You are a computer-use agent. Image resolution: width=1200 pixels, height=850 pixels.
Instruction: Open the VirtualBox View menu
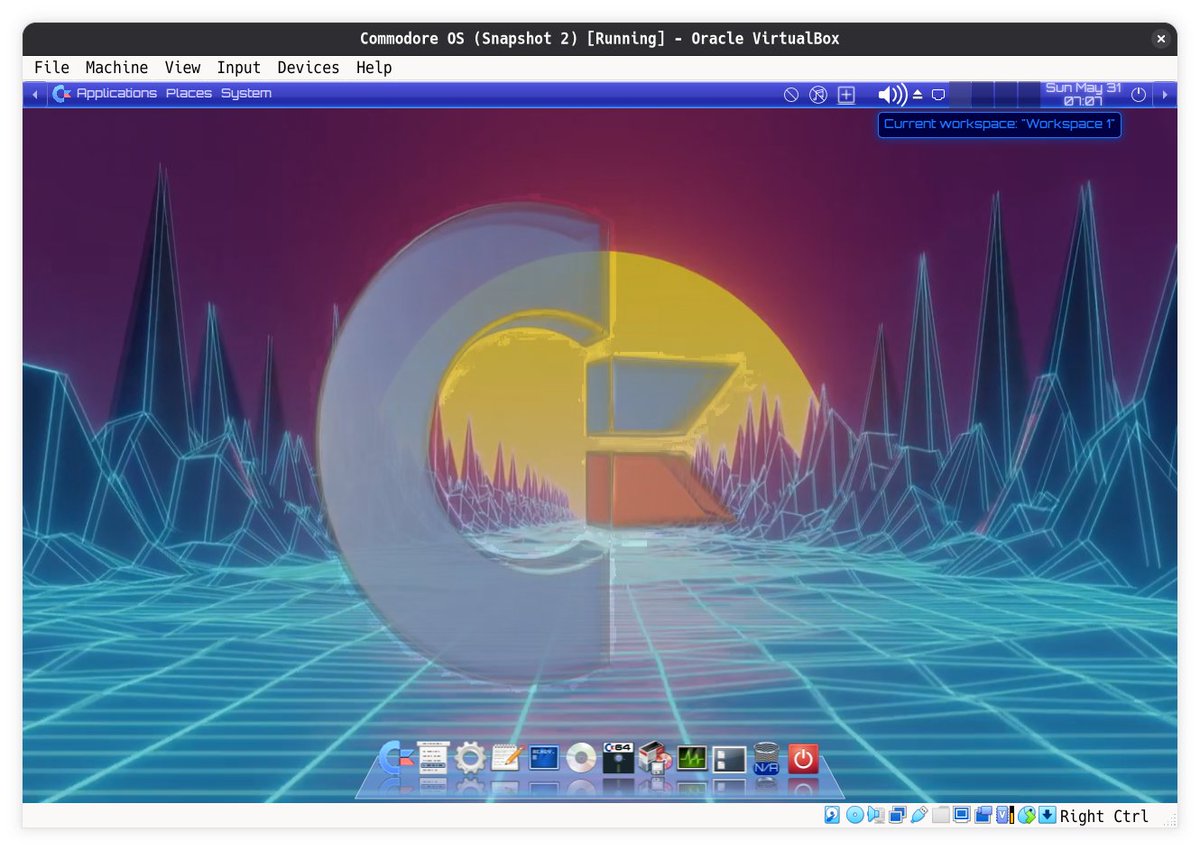coord(183,68)
